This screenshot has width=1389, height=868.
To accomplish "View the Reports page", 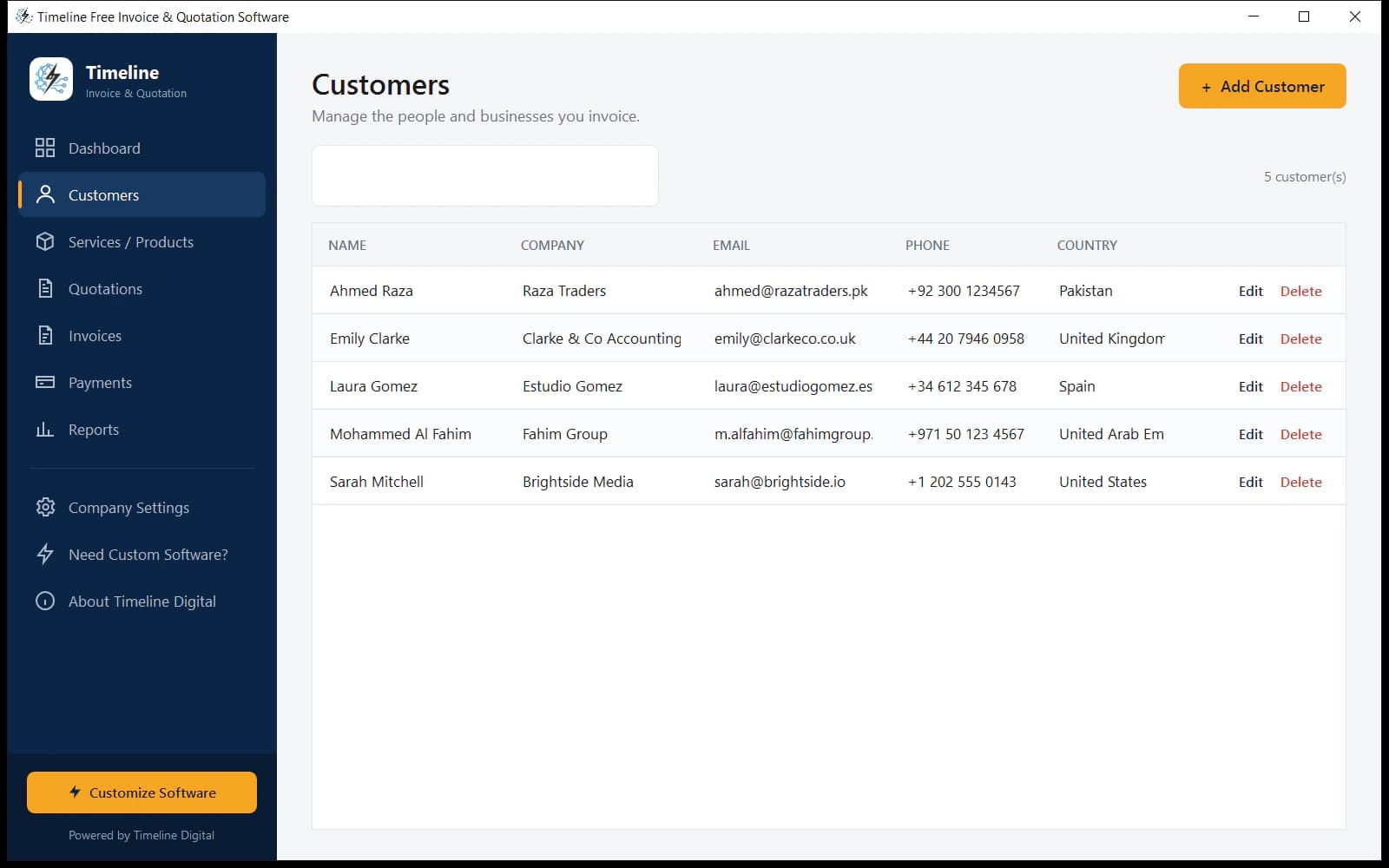I will pyautogui.click(x=142, y=429).
